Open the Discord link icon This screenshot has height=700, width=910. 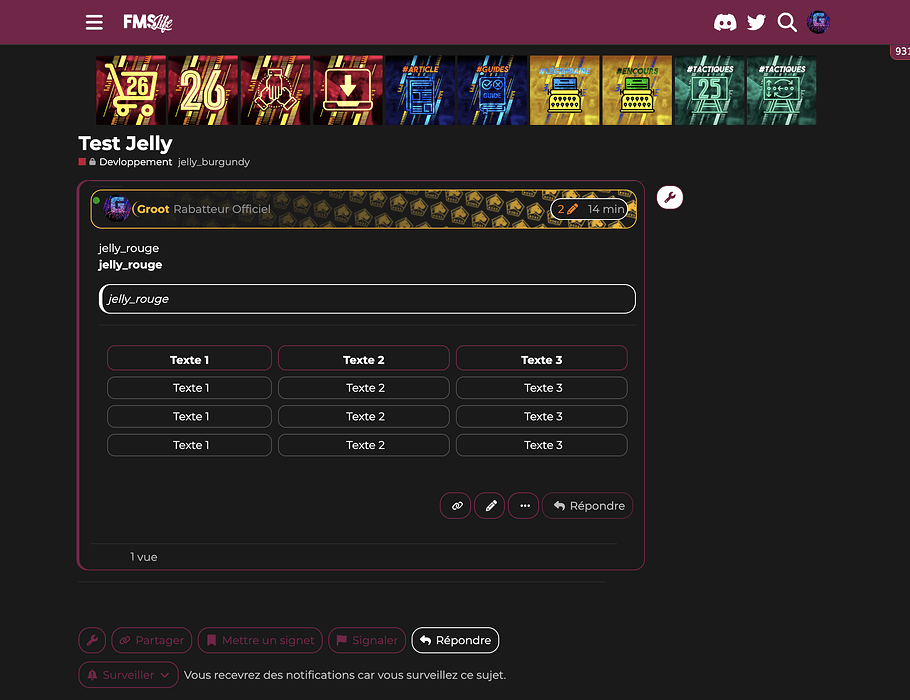(725, 22)
